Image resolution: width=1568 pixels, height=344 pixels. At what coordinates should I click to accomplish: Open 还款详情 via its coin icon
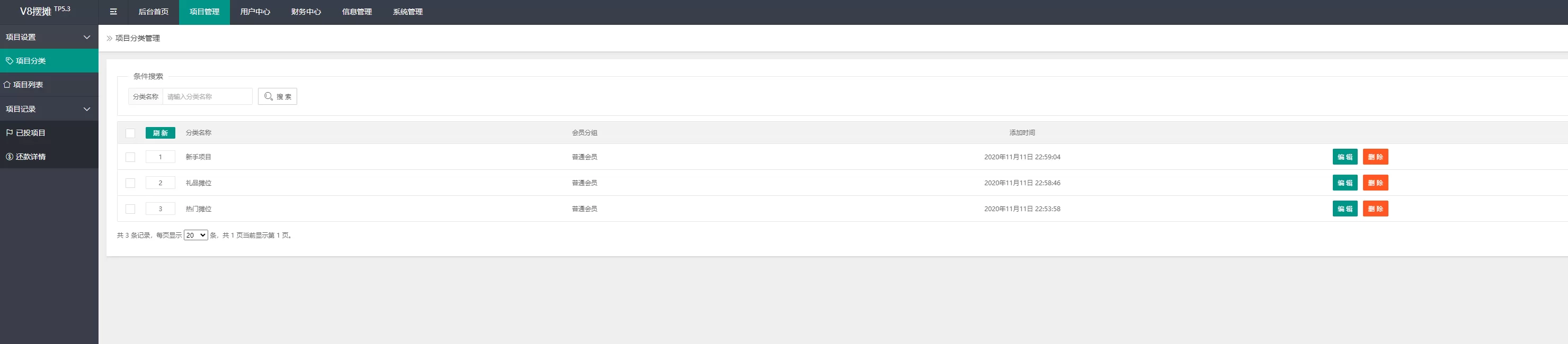pos(9,157)
